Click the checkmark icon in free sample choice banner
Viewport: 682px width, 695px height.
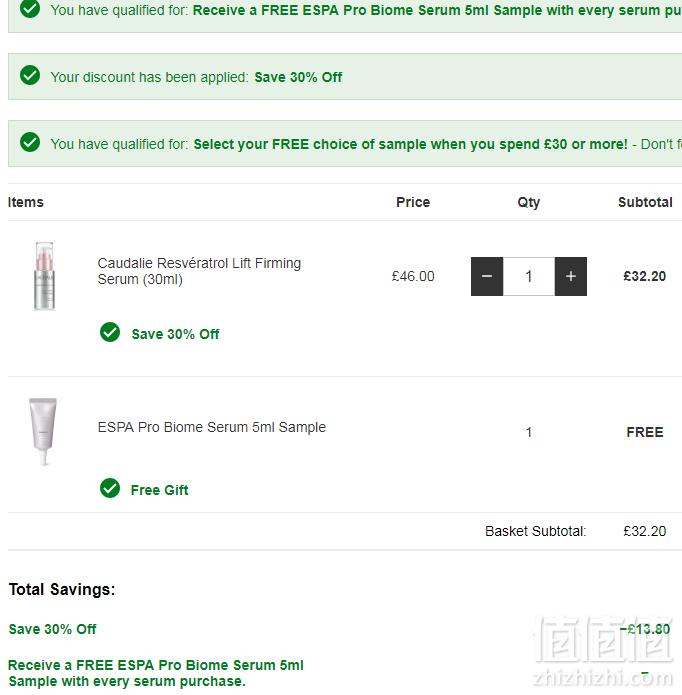[x=30, y=142]
